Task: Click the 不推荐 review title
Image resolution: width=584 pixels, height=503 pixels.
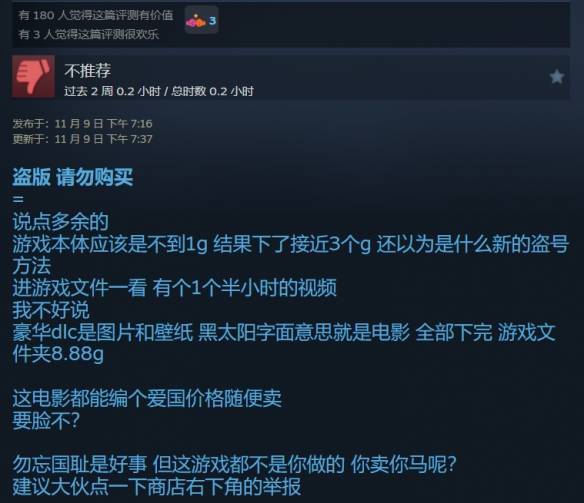Action: tap(88, 71)
